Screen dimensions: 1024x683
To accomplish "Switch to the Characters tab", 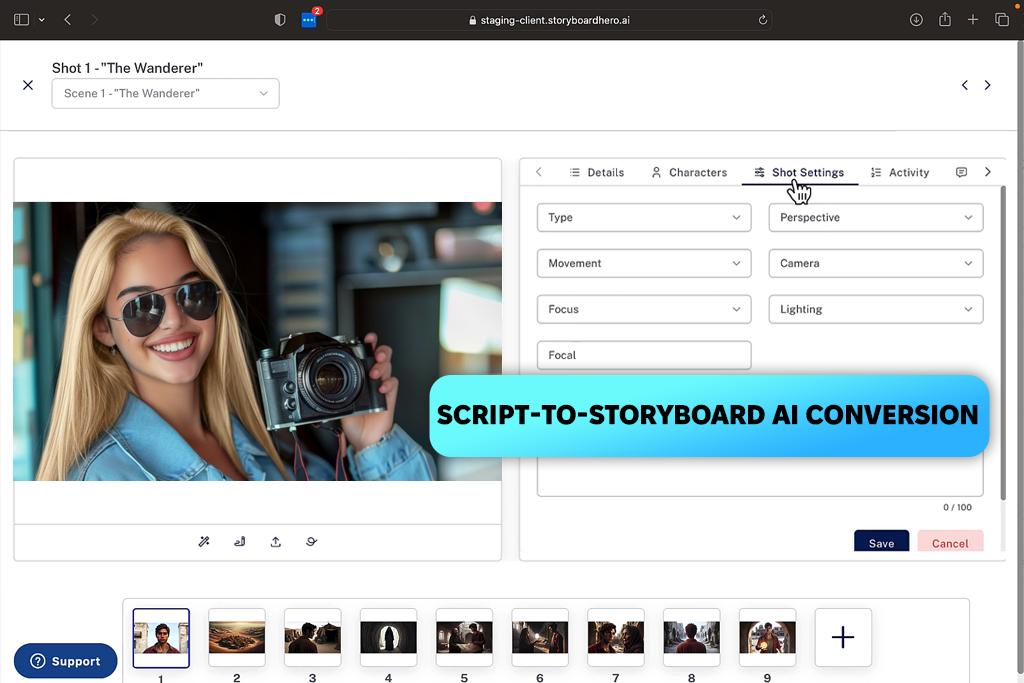I will [689, 172].
